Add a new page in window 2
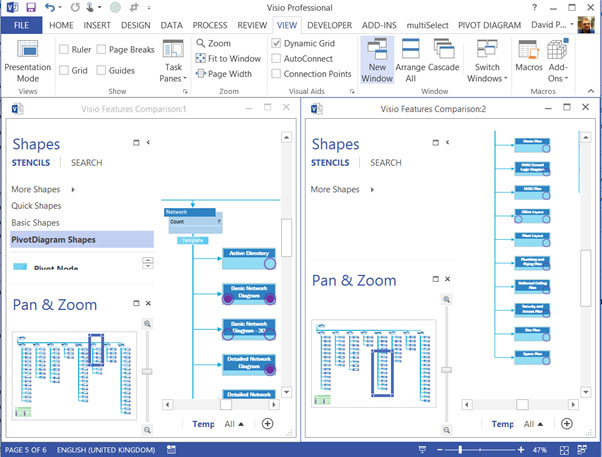 567,424
